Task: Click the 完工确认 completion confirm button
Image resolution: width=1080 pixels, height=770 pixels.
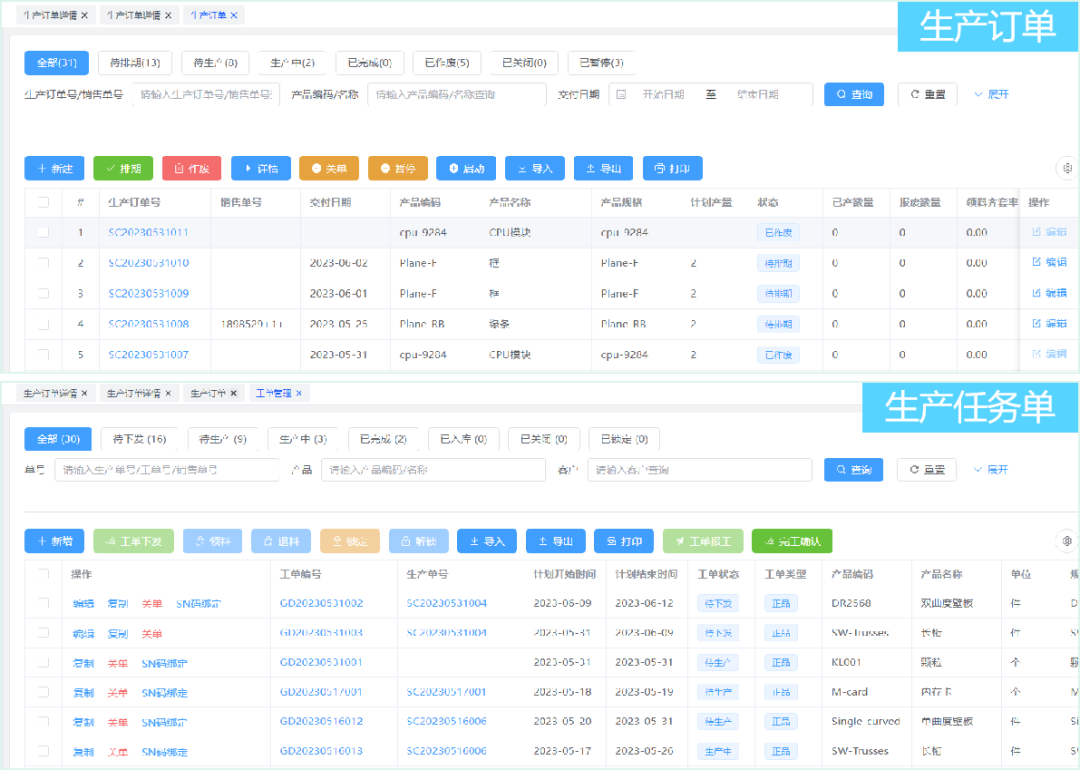Action: pyautogui.click(x=791, y=541)
